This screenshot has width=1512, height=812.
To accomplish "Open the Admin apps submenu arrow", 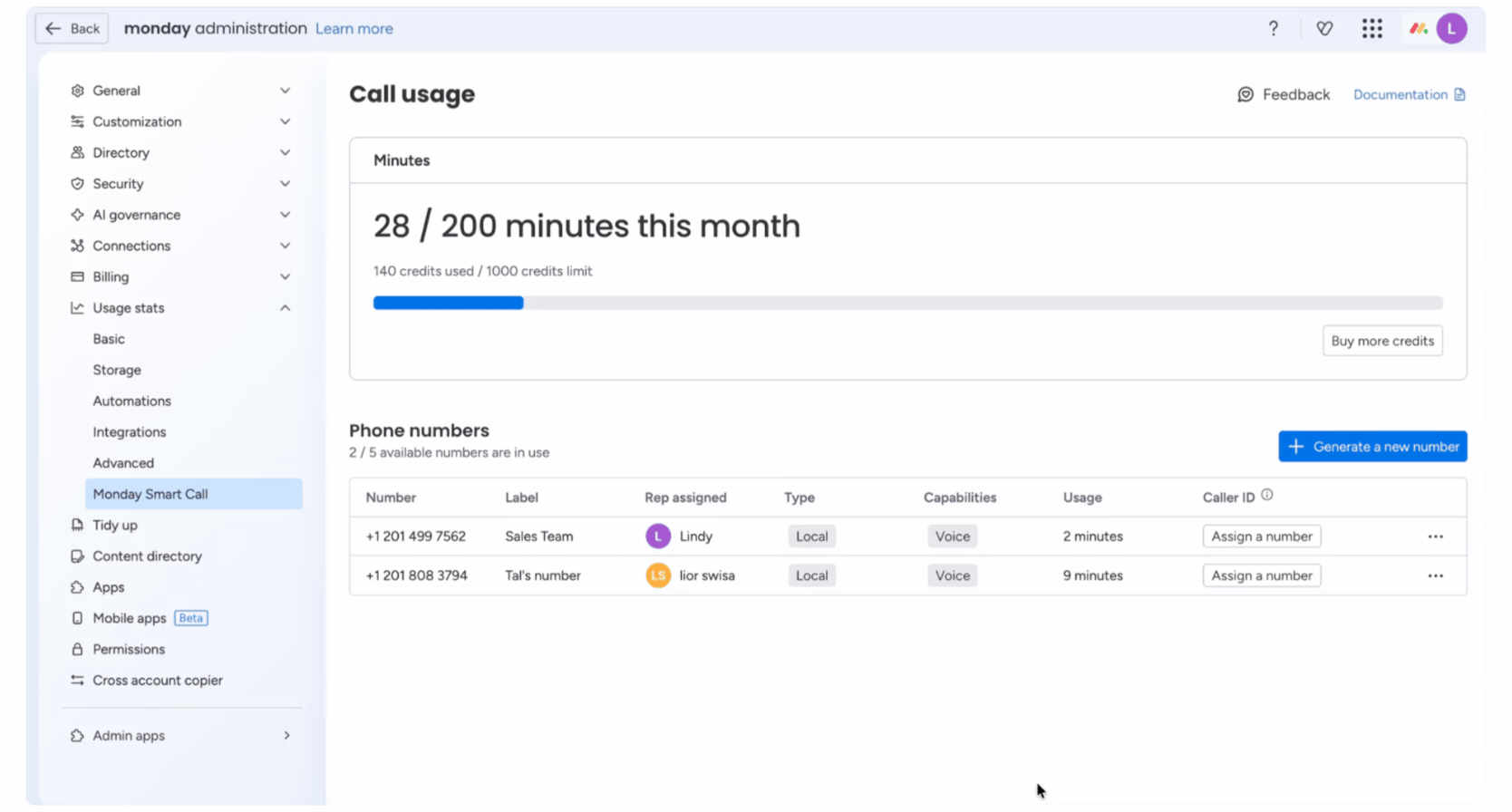I will (x=286, y=736).
